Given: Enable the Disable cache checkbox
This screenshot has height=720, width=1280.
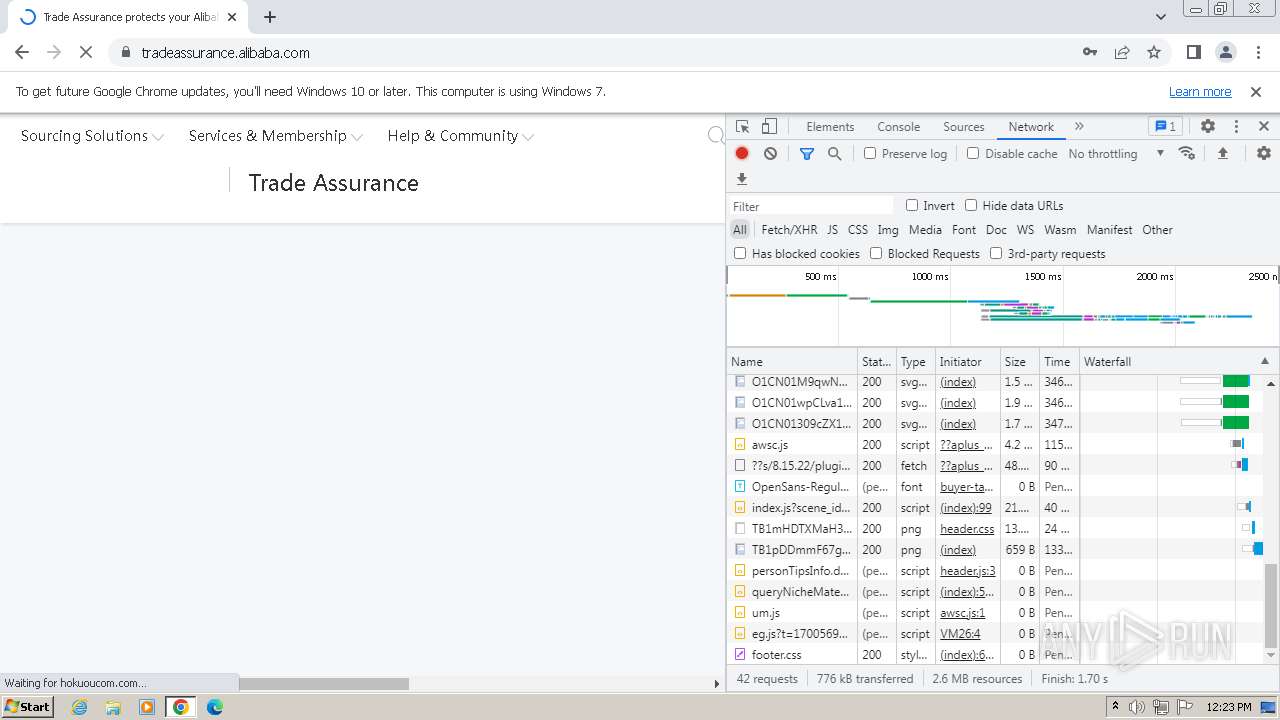Looking at the screenshot, I should click(x=973, y=153).
